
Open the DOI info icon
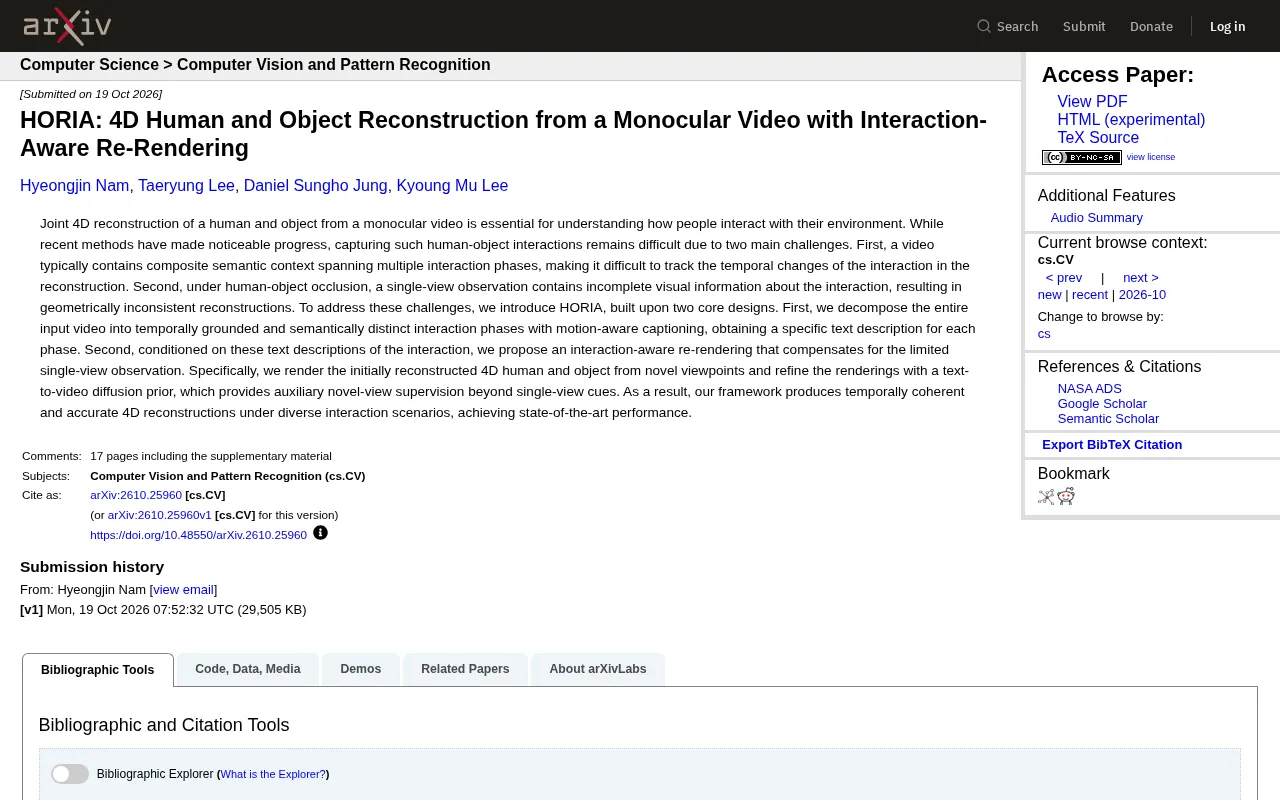pyautogui.click(x=320, y=533)
